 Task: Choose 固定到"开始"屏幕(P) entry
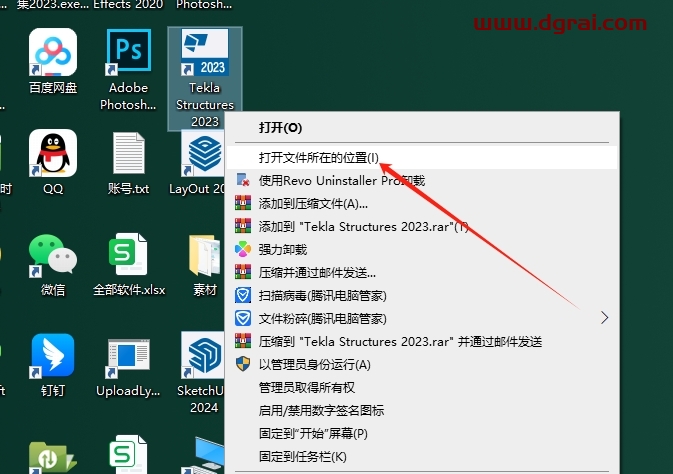pos(421,433)
